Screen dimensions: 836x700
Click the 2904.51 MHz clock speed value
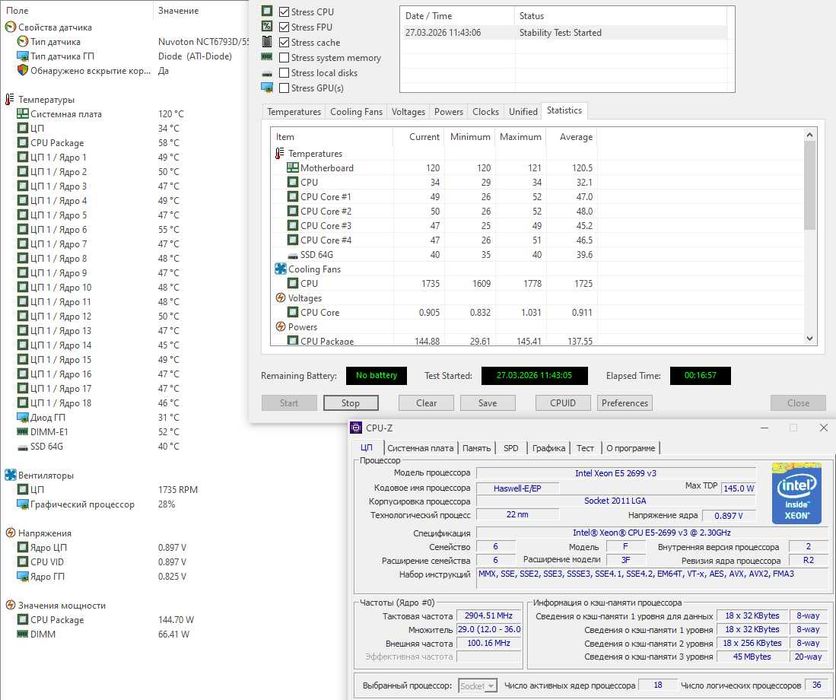pyautogui.click(x=488, y=615)
